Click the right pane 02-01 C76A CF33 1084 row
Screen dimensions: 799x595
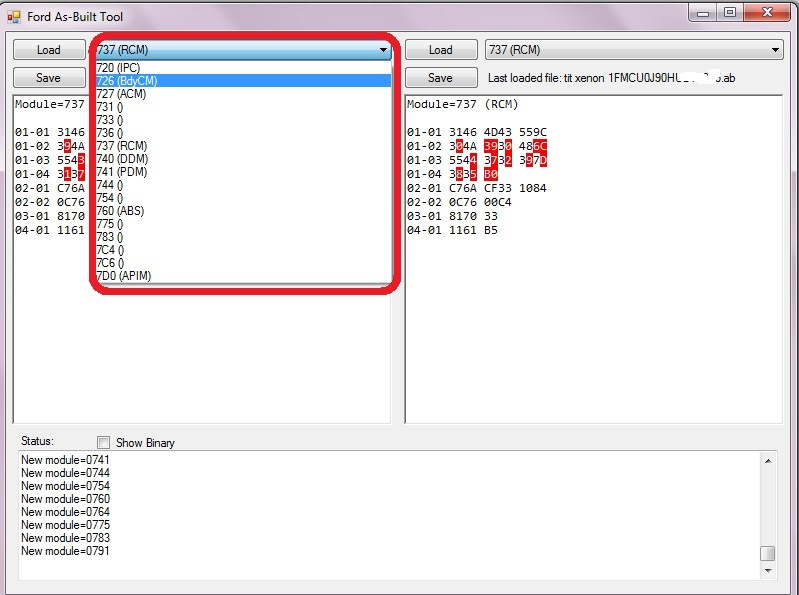pos(476,188)
